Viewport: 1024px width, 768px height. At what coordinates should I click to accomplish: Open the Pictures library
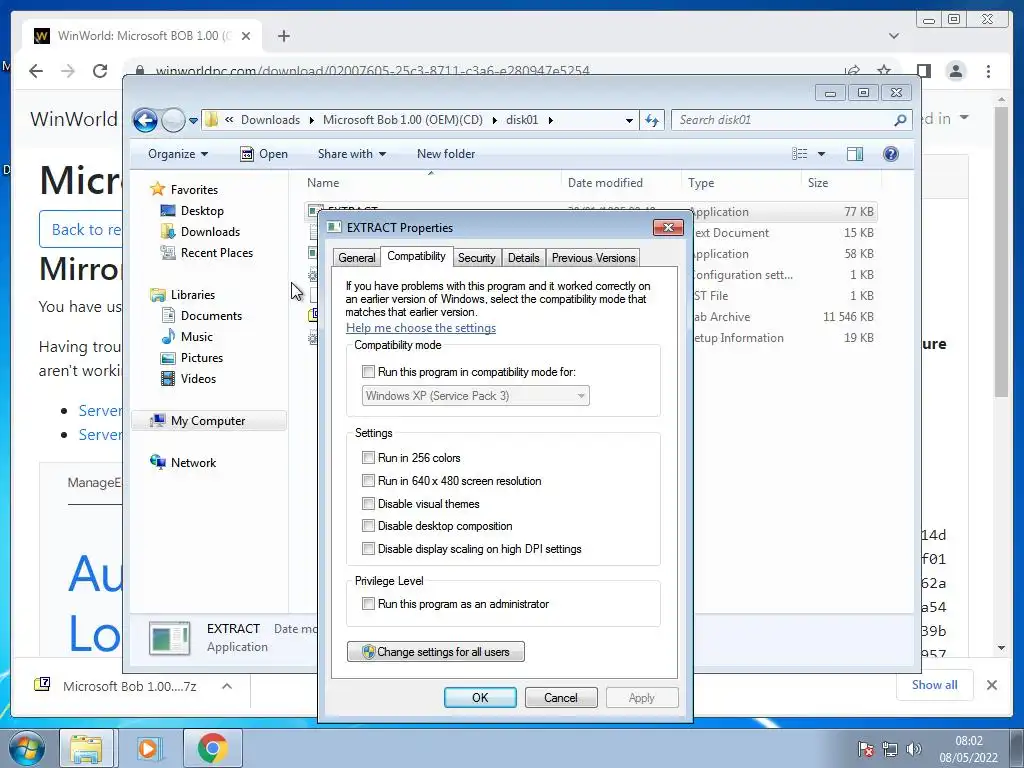201,358
